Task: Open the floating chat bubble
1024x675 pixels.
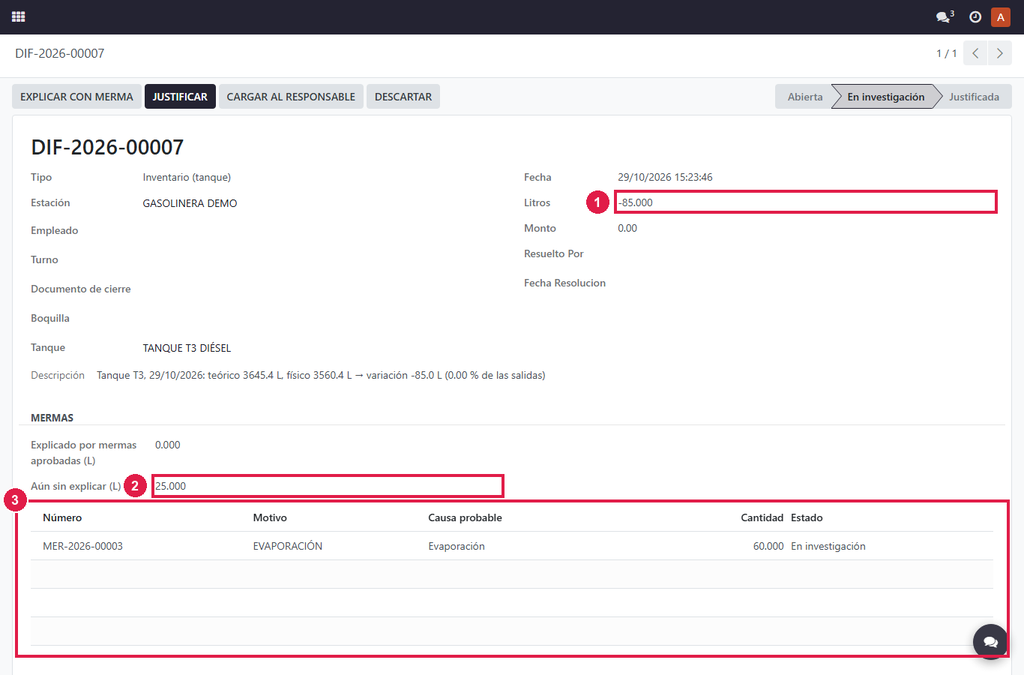Action: click(990, 642)
